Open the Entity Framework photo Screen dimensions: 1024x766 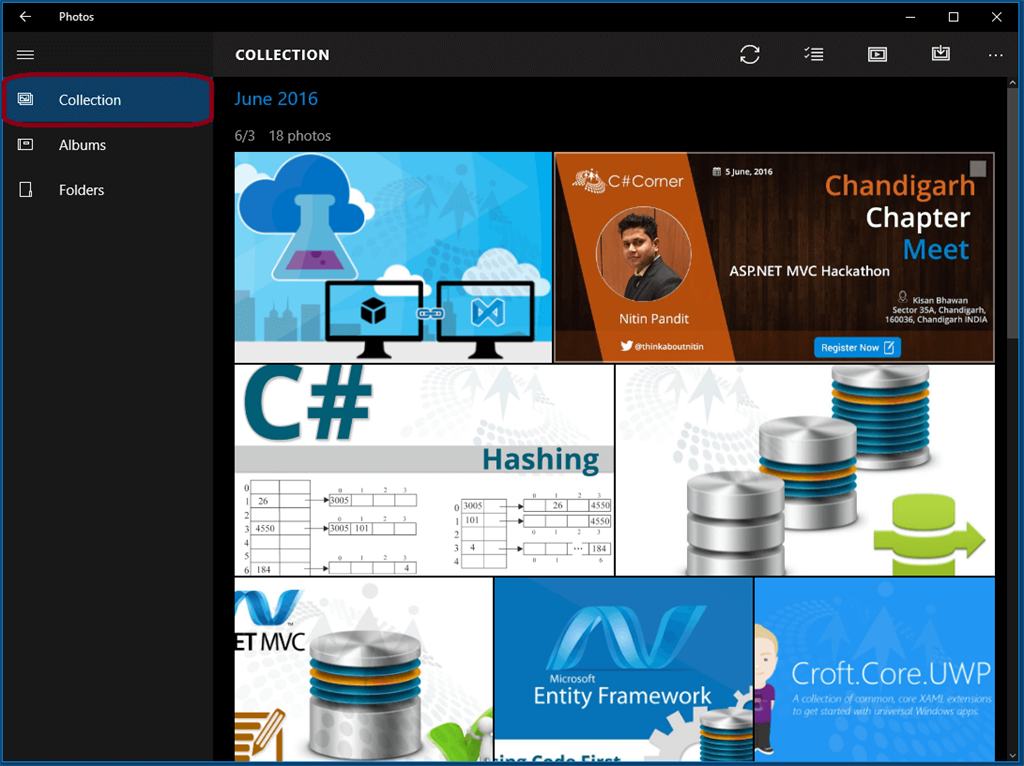pyautogui.click(x=624, y=669)
